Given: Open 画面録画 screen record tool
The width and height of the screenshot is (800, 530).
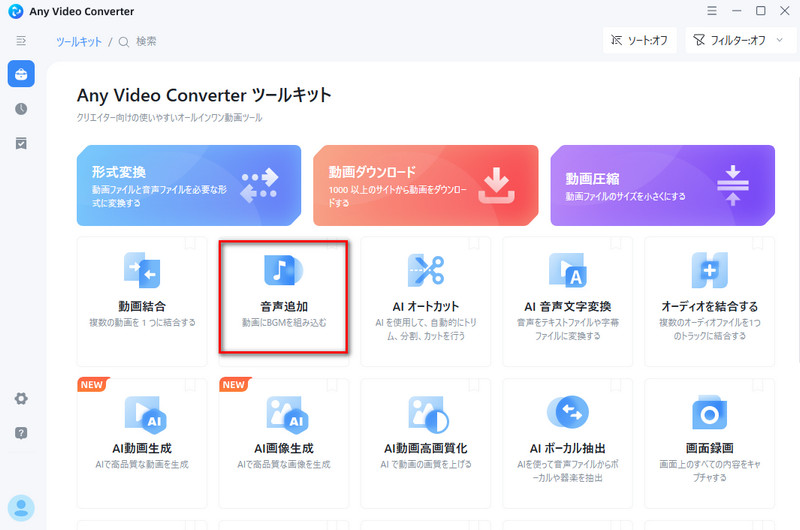Looking at the screenshot, I should point(709,443).
